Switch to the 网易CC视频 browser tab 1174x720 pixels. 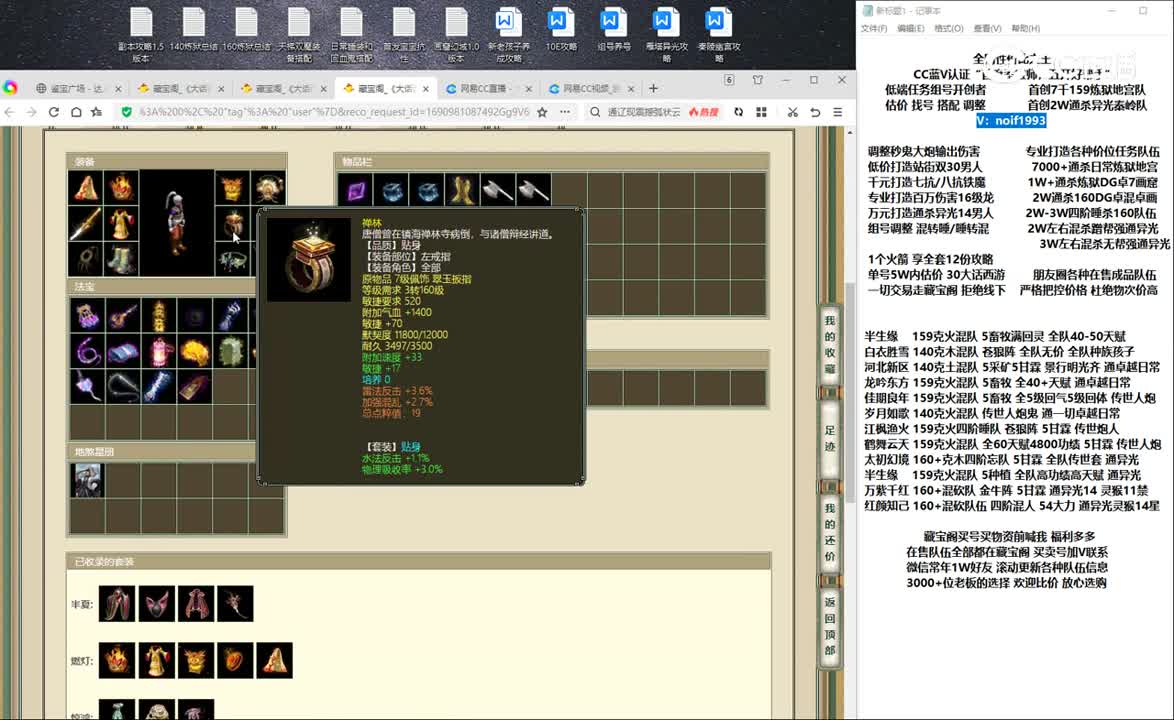point(591,88)
